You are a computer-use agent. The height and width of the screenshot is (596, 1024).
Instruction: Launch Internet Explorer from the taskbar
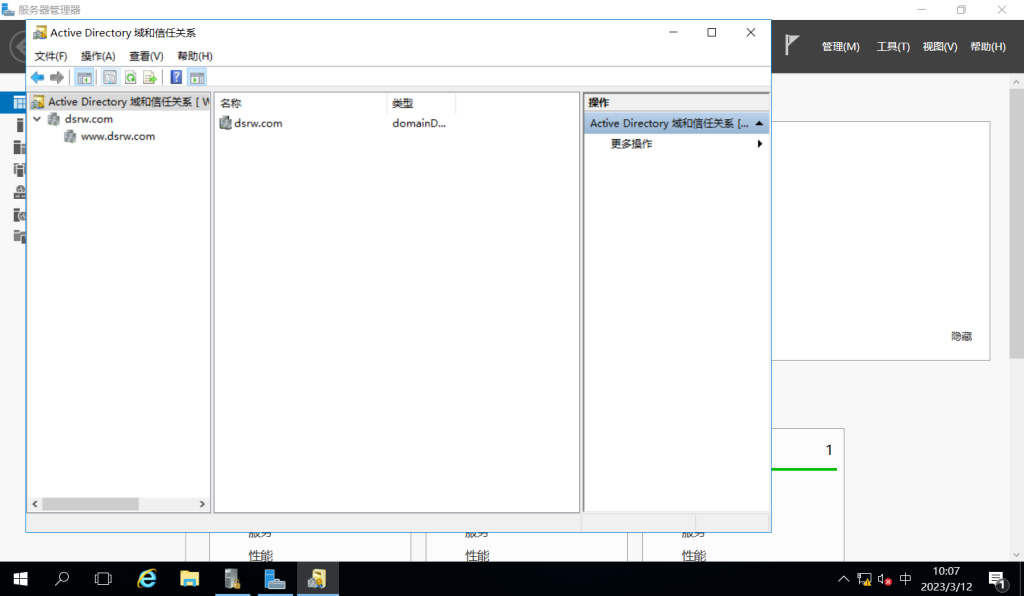coord(147,579)
